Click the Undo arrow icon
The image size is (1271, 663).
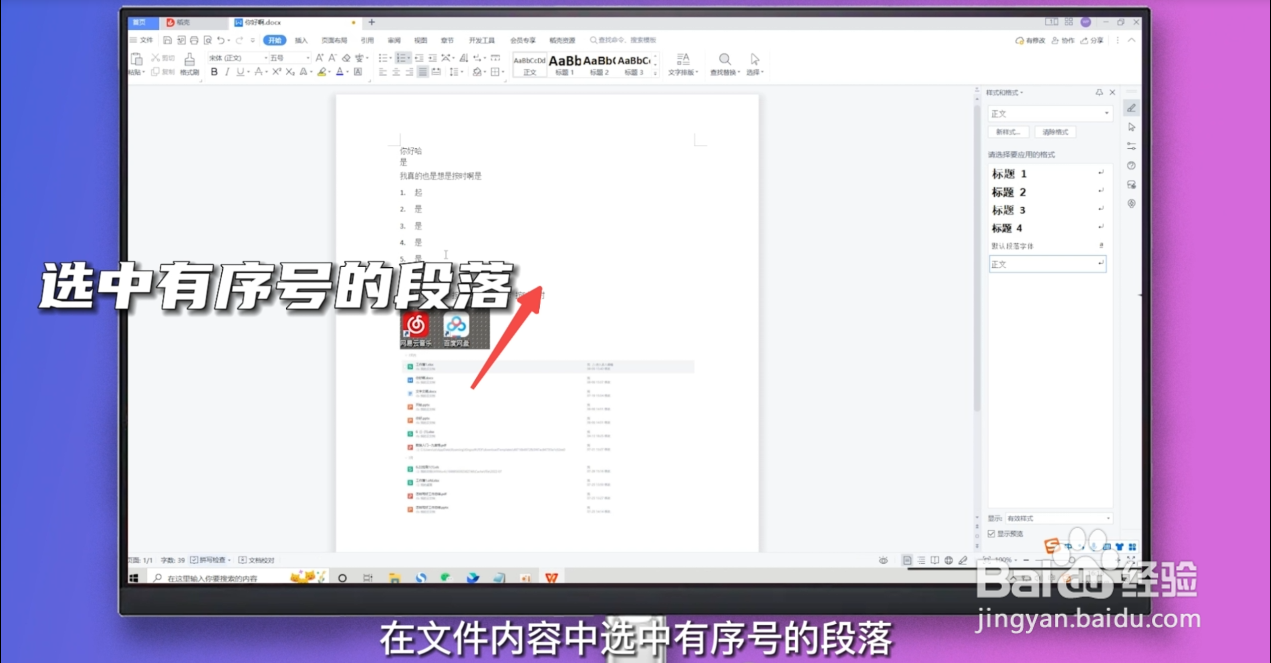[x=220, y=40]
